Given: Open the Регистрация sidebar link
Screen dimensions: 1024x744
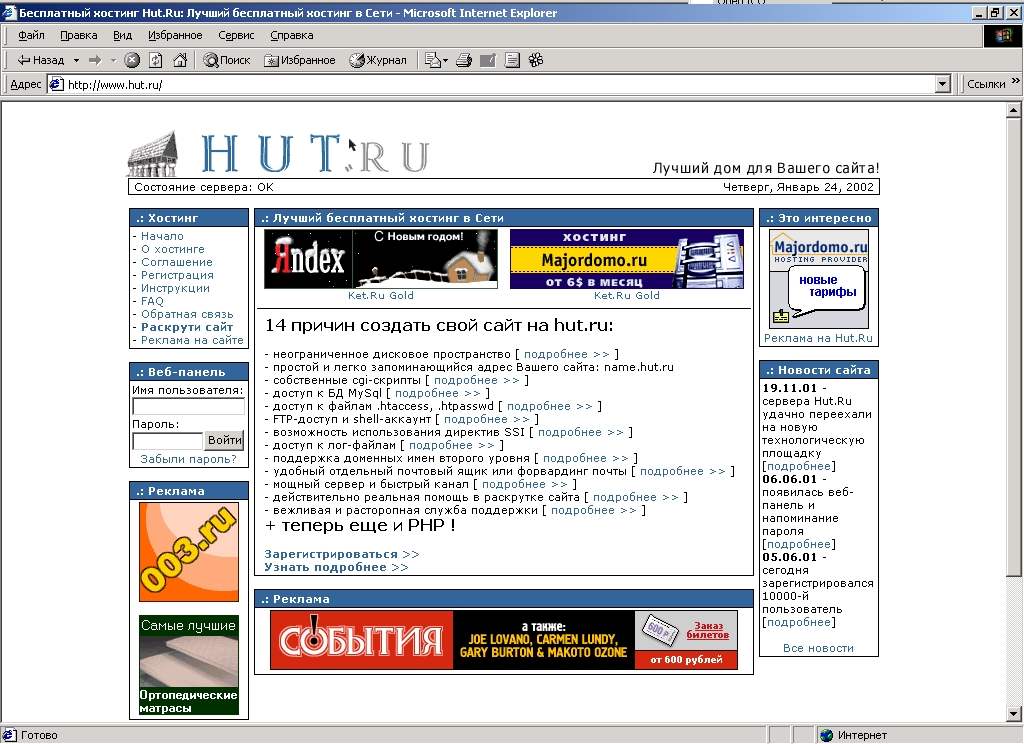Looking at the screenshot, I should (x=177, y=275).
